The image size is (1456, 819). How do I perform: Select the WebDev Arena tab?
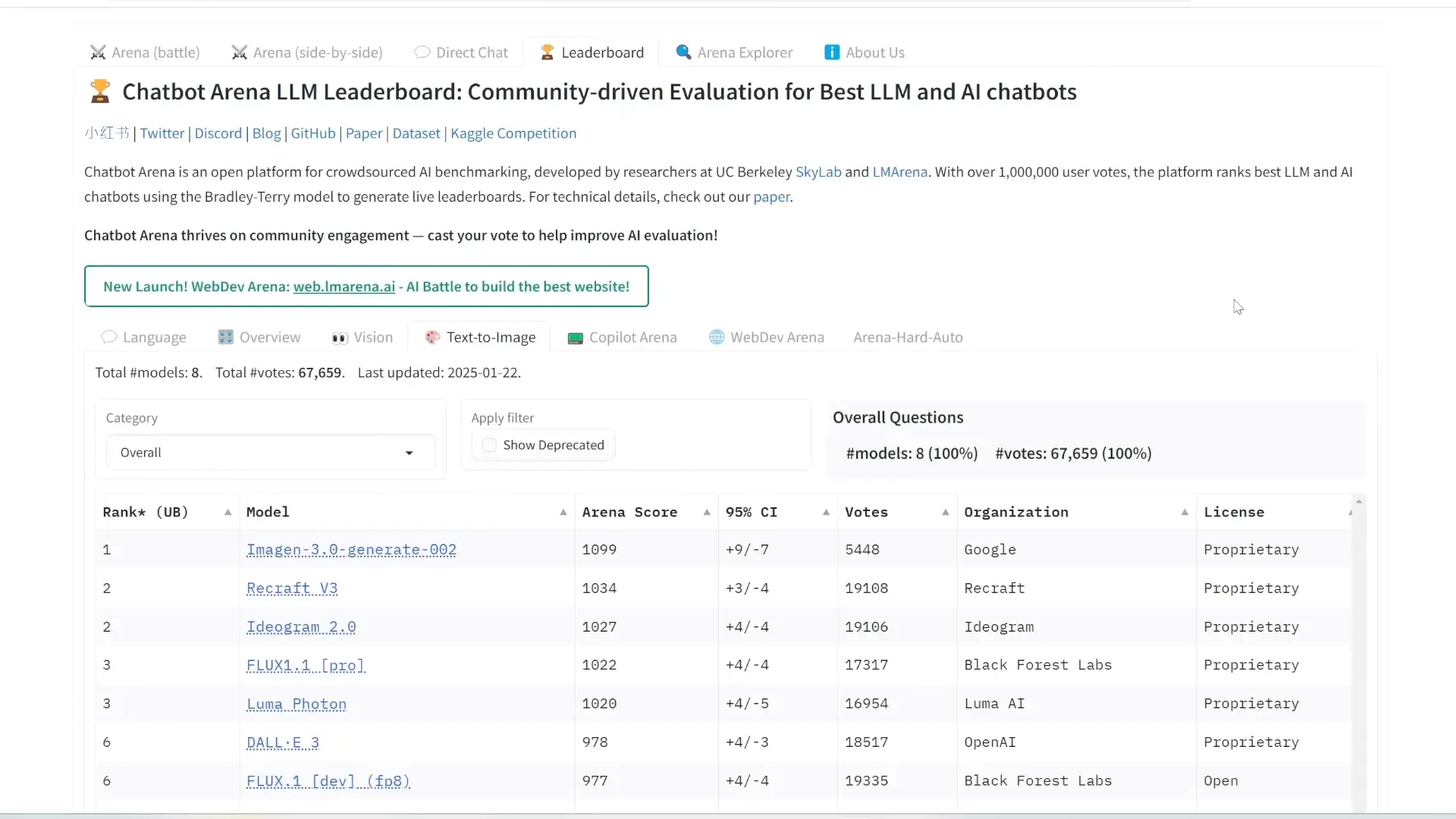[767, 337]
